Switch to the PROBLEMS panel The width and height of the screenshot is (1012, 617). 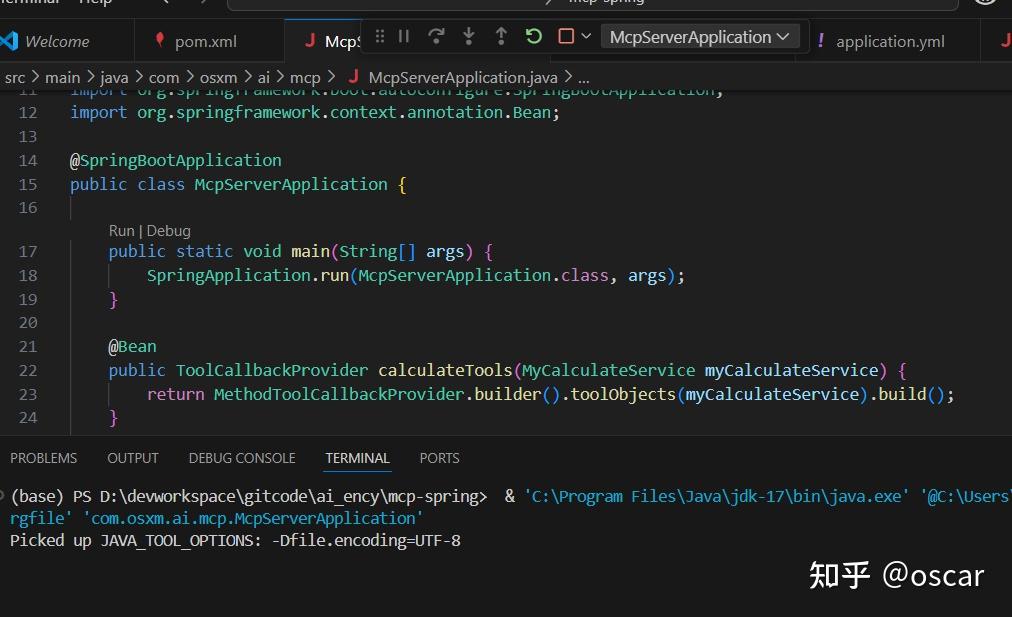43,458
